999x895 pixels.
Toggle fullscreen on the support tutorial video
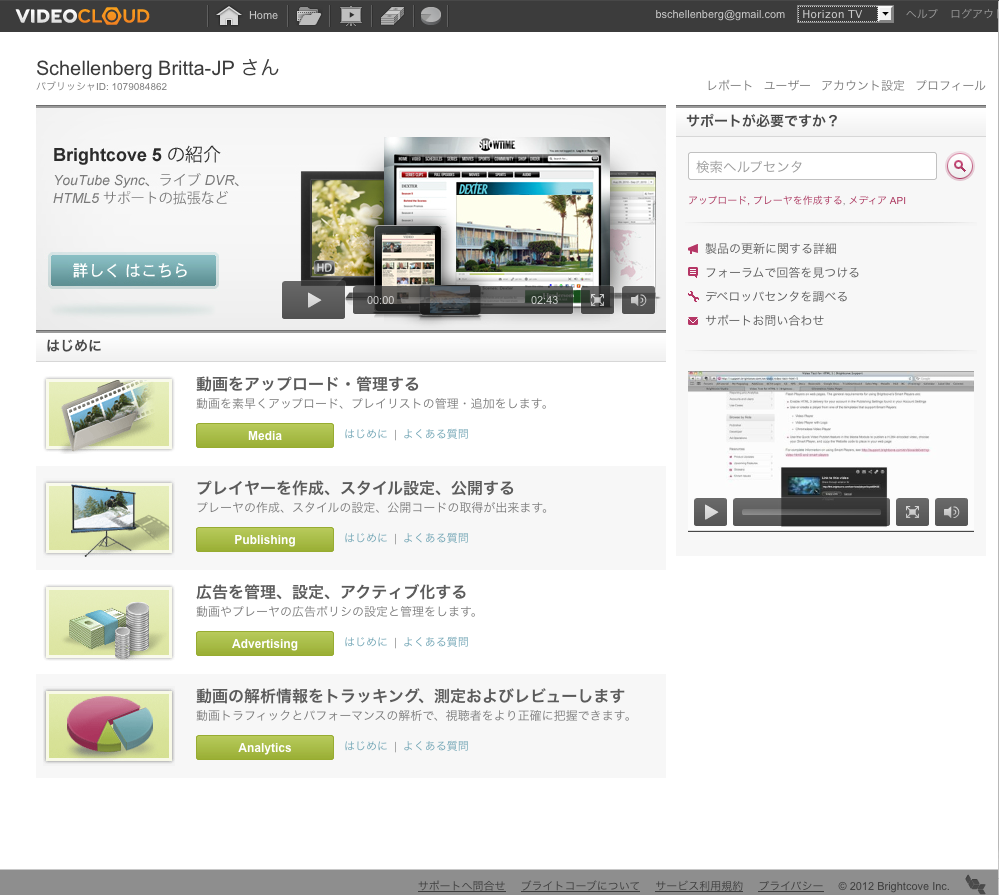(912, 512)
